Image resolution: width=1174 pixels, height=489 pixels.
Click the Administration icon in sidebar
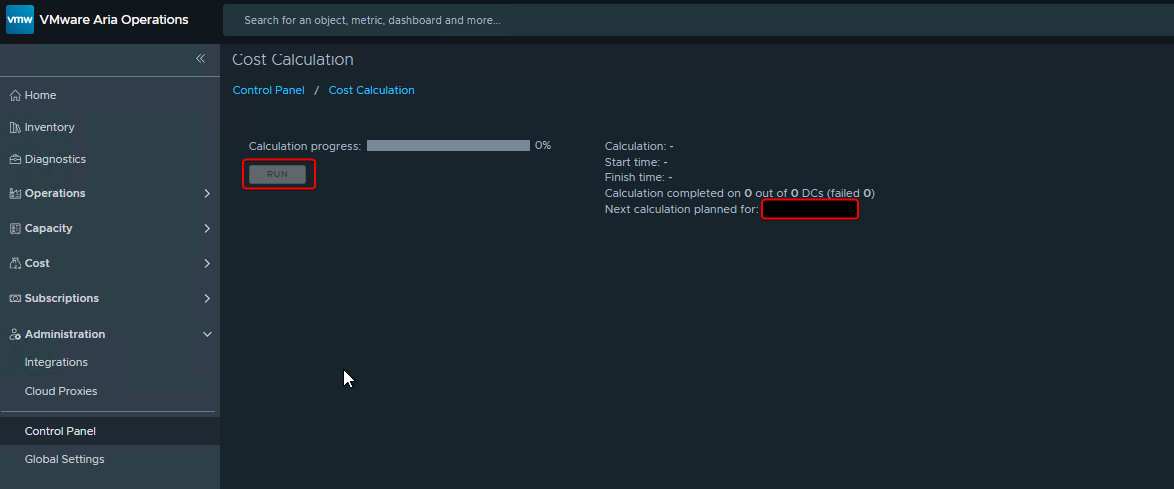pos(15,335)
